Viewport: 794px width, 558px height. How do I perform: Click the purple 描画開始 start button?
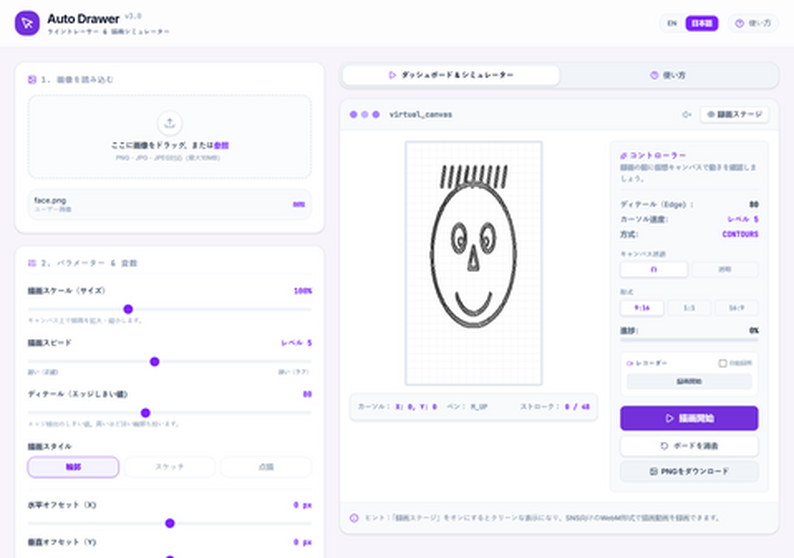[x=689, y=418]
